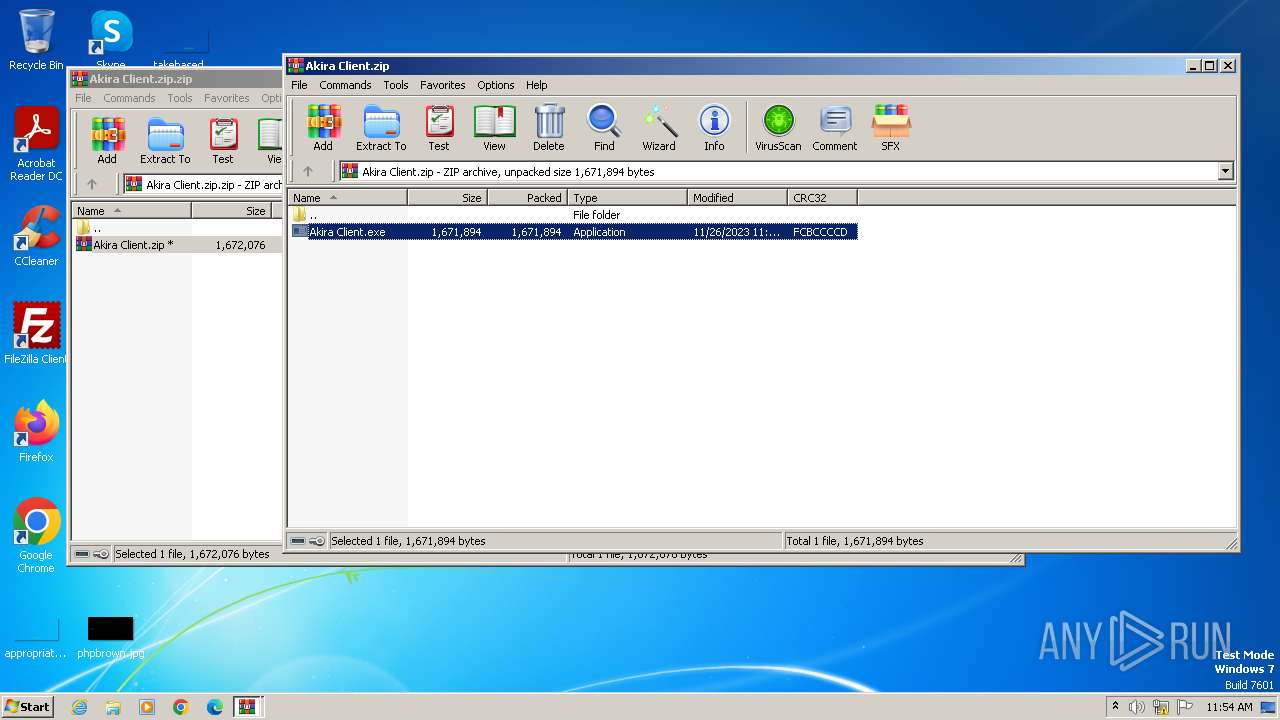Click drive/key icon in back window status bar
The height and width of the screenshot is (720, 1280).
(x=91, y=554)
